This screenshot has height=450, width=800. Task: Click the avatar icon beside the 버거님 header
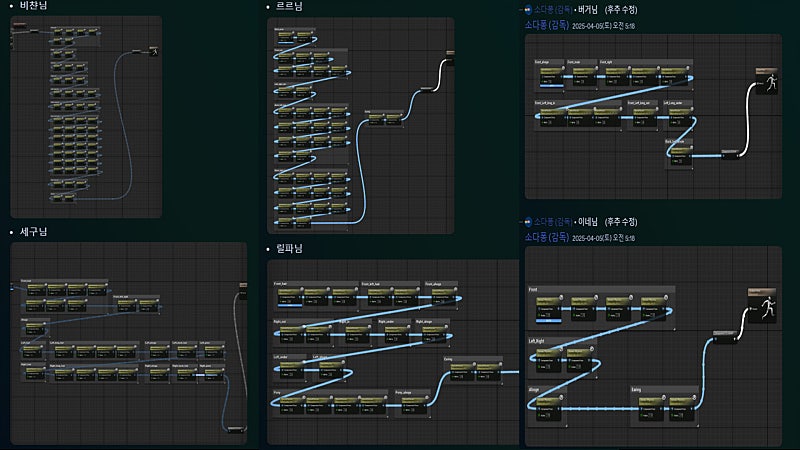point(528,9)
